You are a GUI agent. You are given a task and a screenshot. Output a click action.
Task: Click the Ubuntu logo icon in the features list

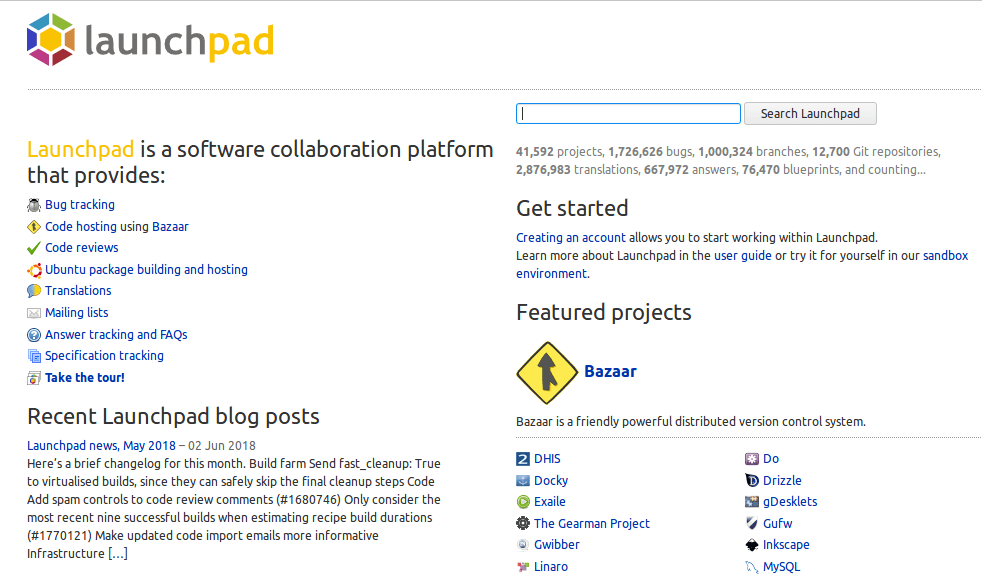pos(34,270)
